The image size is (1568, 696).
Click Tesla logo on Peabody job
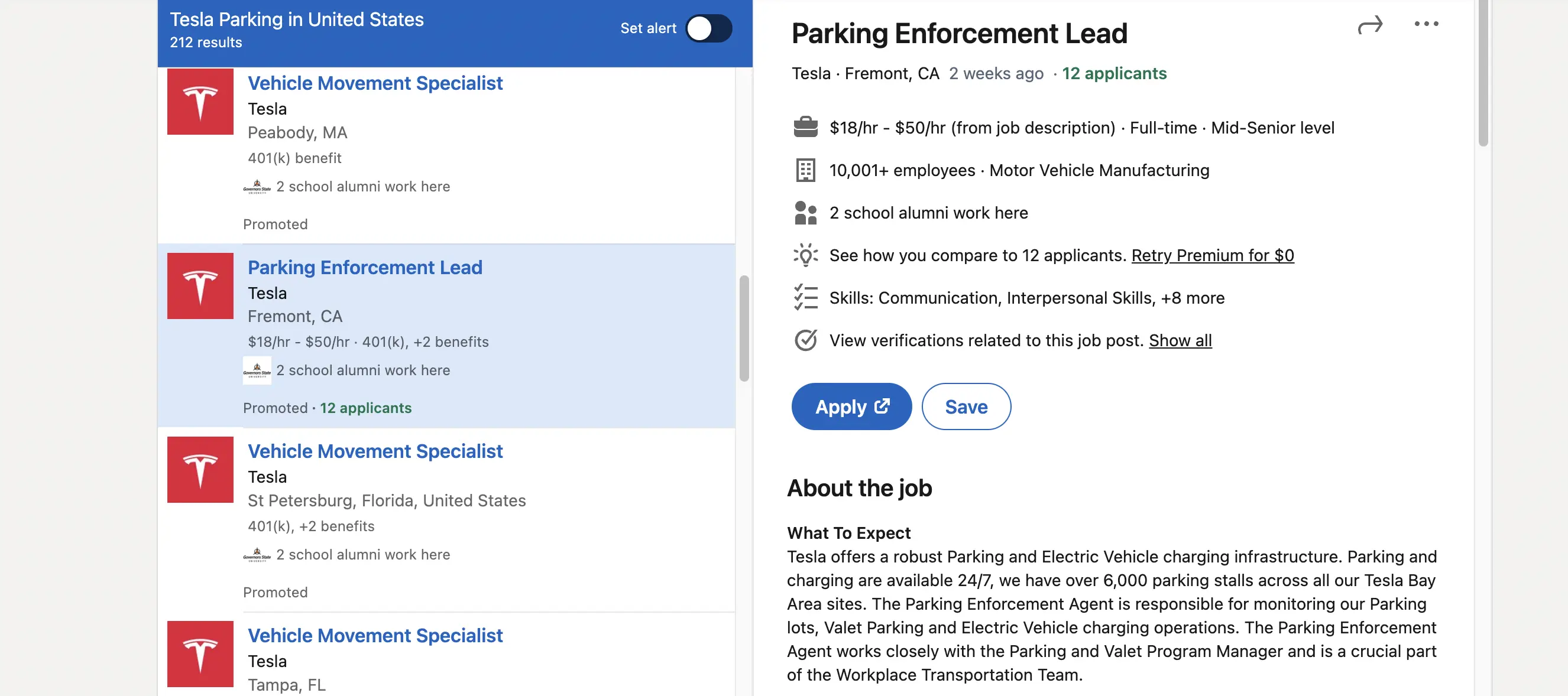[200, 102]
